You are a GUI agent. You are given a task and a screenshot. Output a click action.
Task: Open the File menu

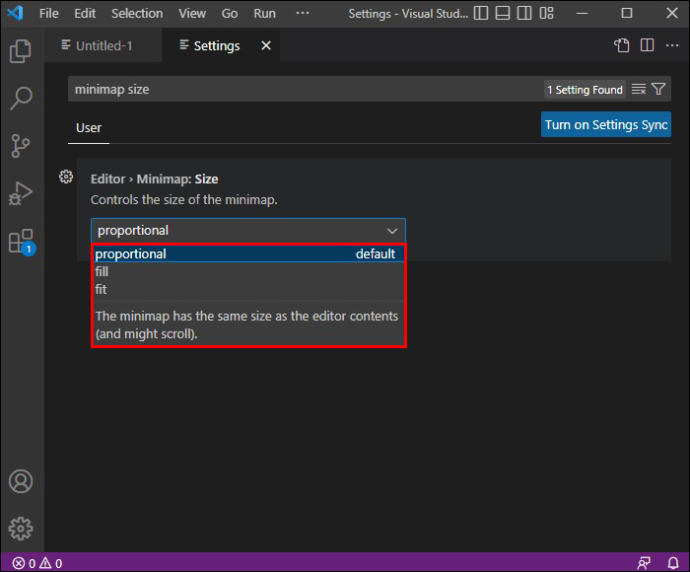click(49, 14)
